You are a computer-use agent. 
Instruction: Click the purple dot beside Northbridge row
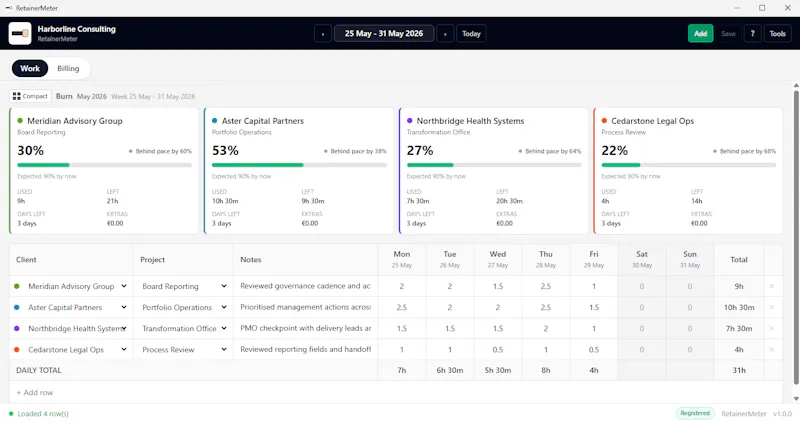(x=17, y=329)
